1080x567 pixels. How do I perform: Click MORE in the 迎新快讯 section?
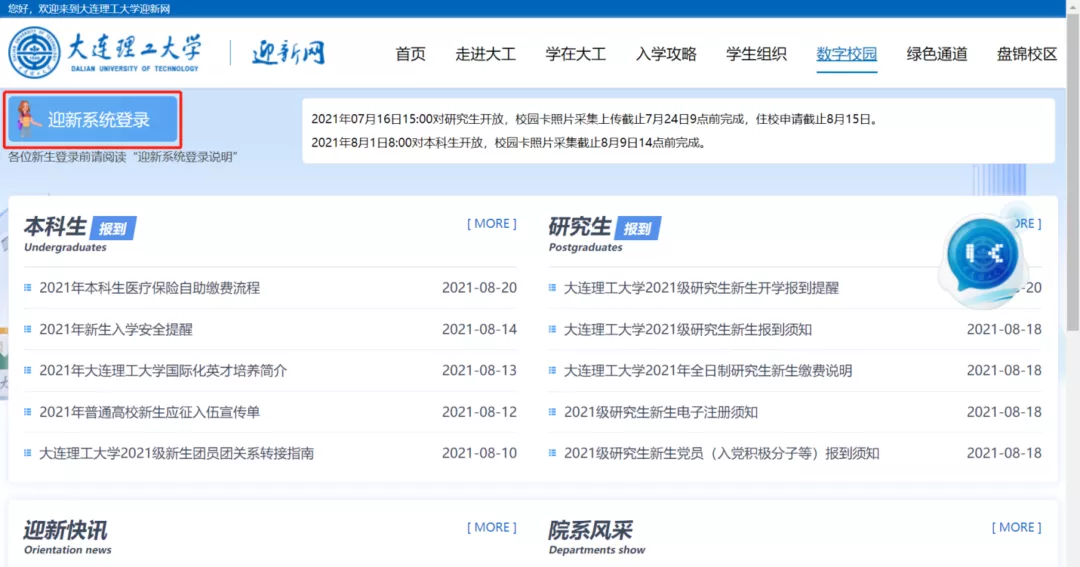(492, 527)
